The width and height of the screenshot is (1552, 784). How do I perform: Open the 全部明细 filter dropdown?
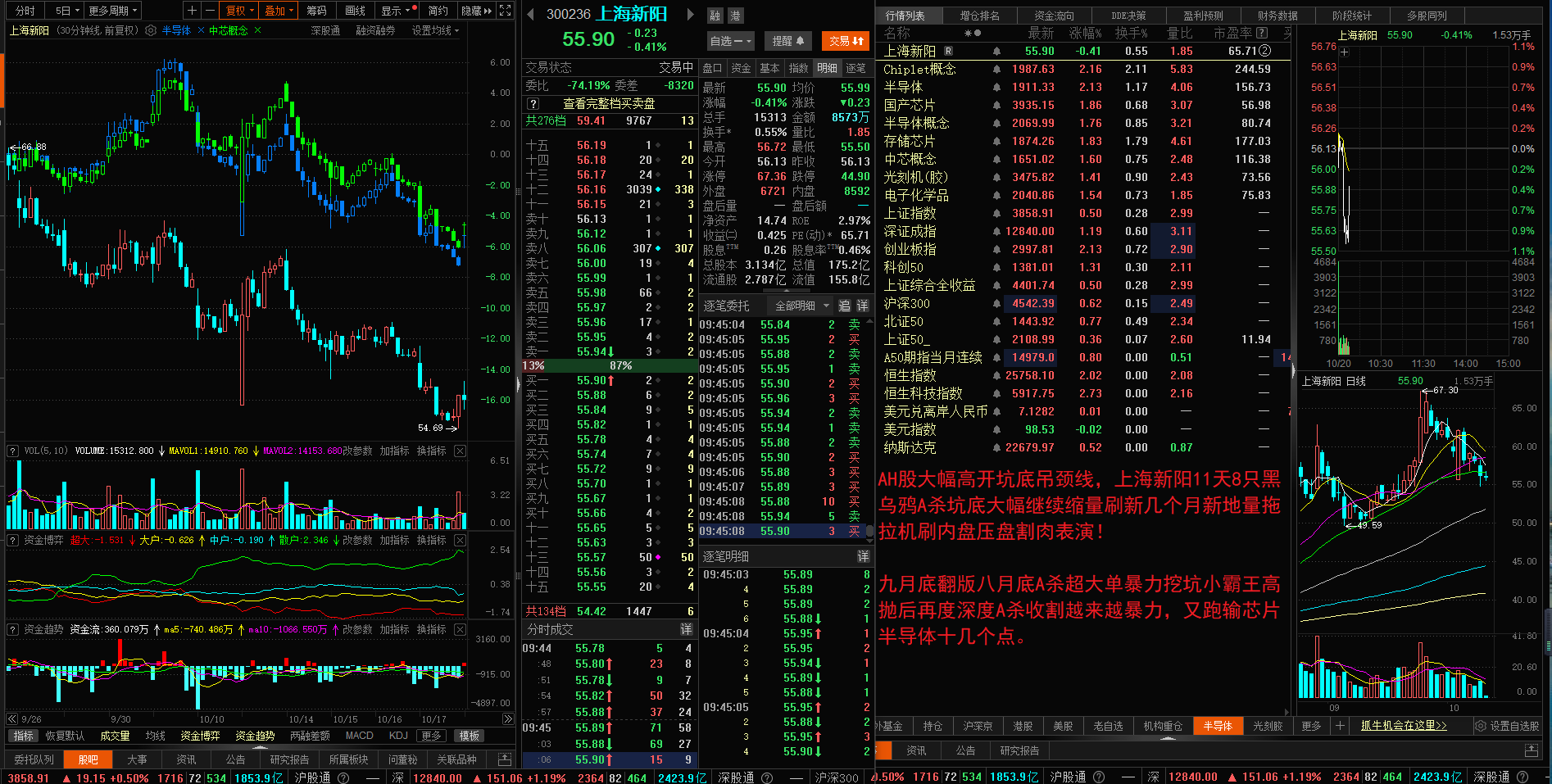(802, 306)
